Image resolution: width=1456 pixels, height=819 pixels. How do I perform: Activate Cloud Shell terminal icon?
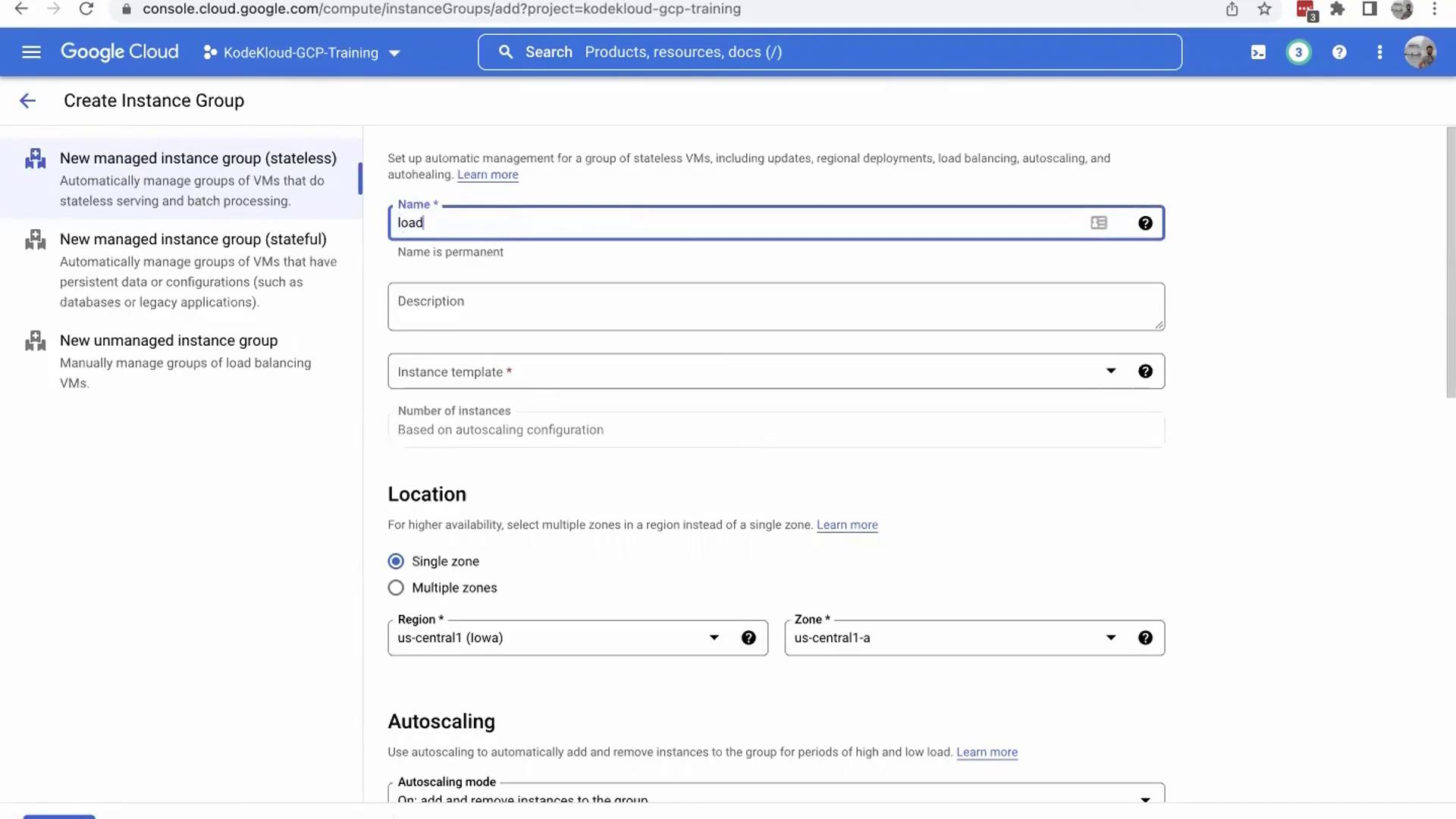[x=1258, y=52]
